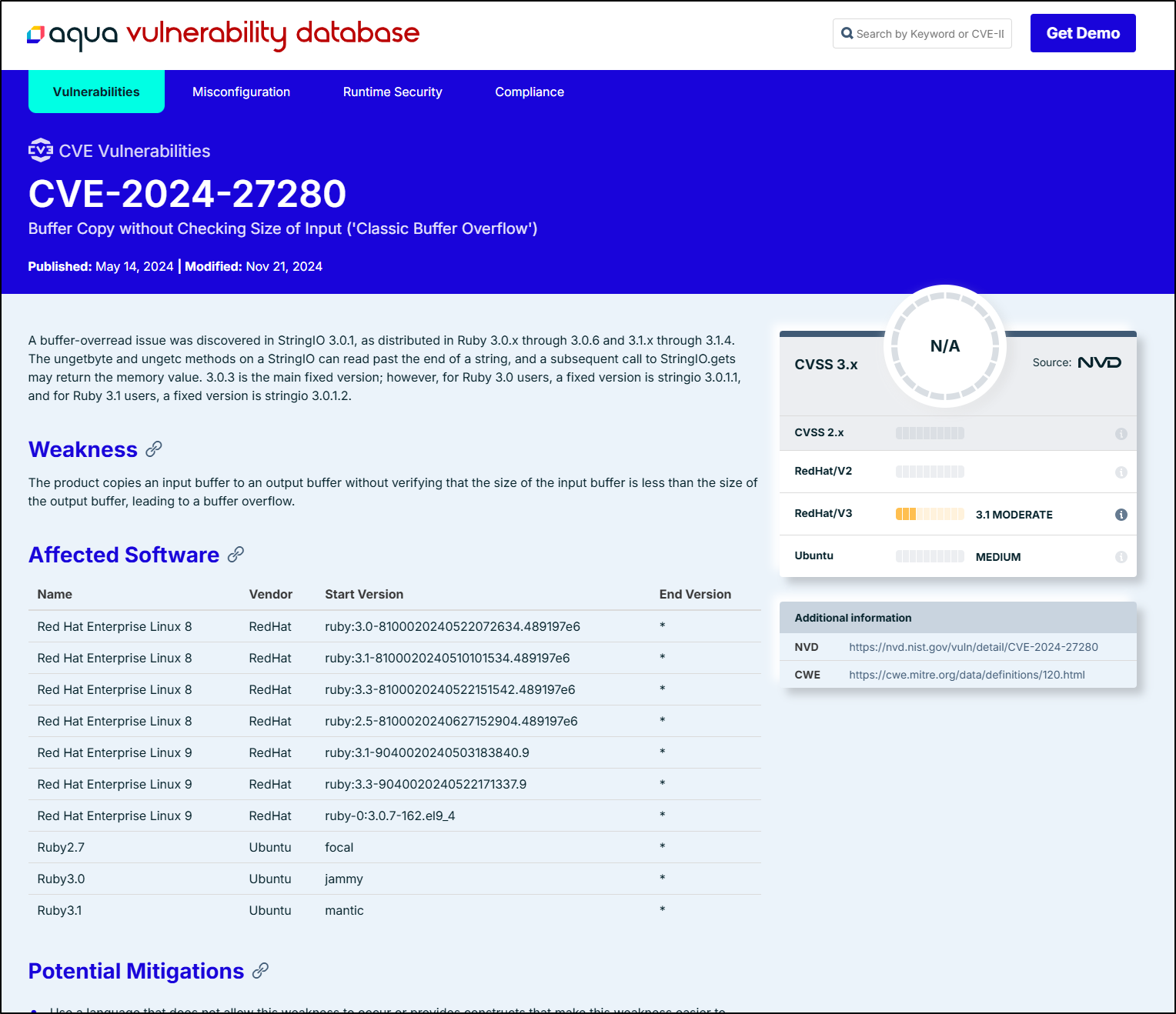Image resolution: width=1176 pixels, height=1014 pixels.
Task: Click the NVD source logo
Action: (x=1099, y=362)
